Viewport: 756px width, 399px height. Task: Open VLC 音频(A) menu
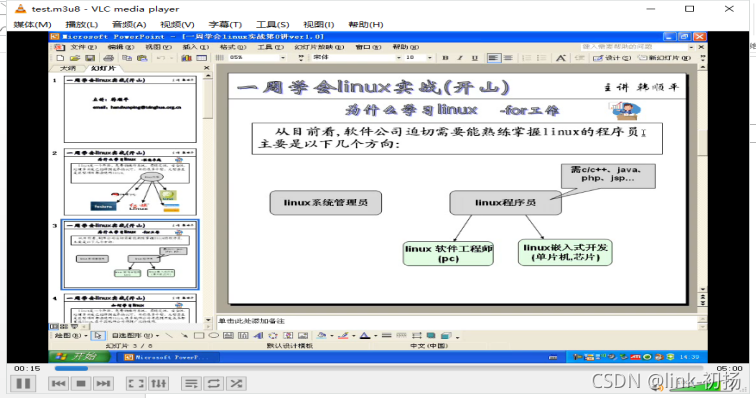[129, 25]
